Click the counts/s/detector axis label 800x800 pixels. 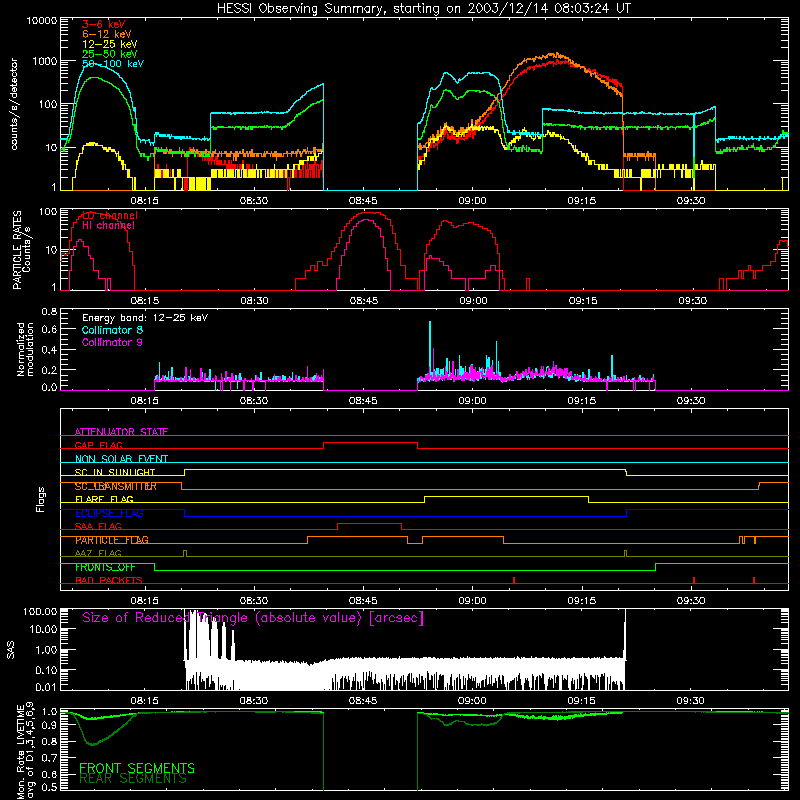pyautogui.click(x=14, y=104)
